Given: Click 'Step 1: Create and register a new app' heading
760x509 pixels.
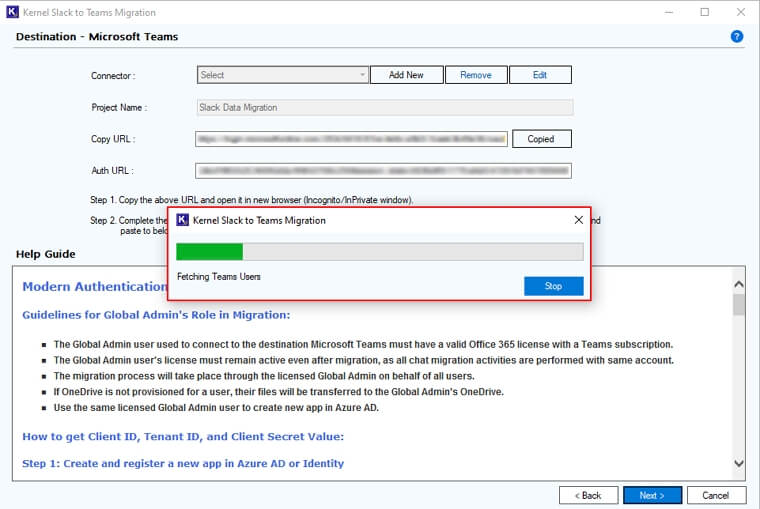Looking at the screenshot, I should pos(183,463).
